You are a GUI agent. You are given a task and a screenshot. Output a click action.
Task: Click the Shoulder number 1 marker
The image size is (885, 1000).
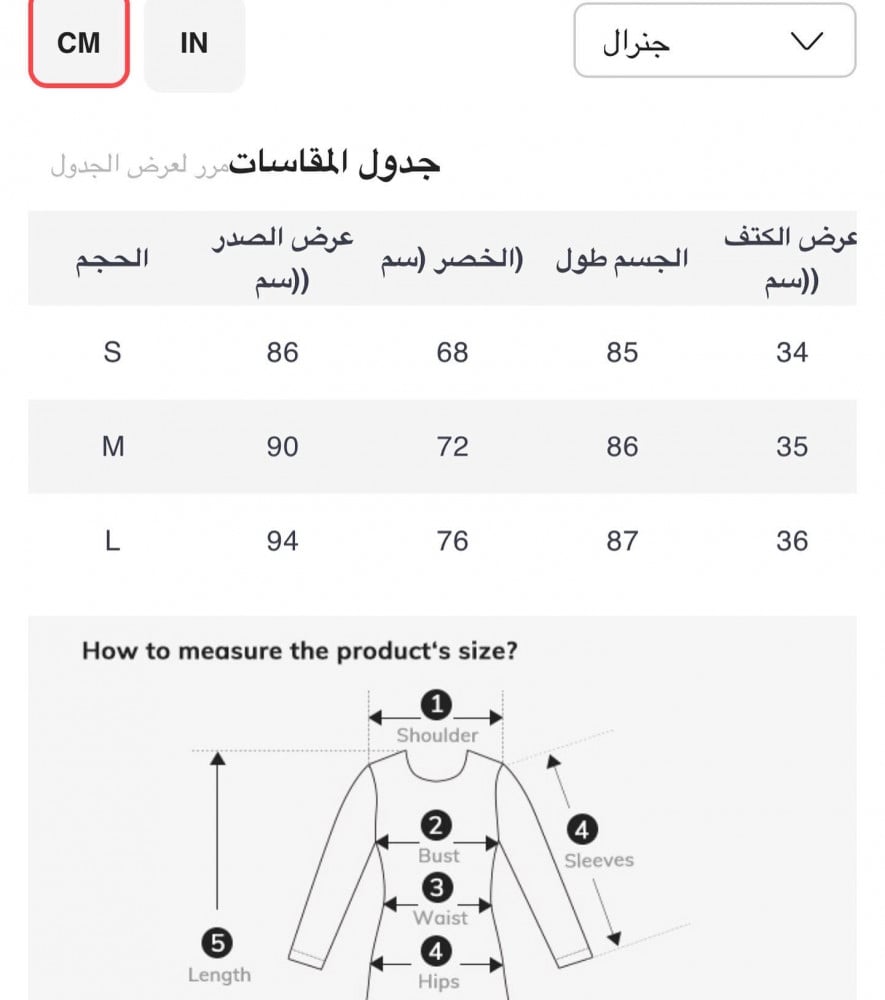437,705
